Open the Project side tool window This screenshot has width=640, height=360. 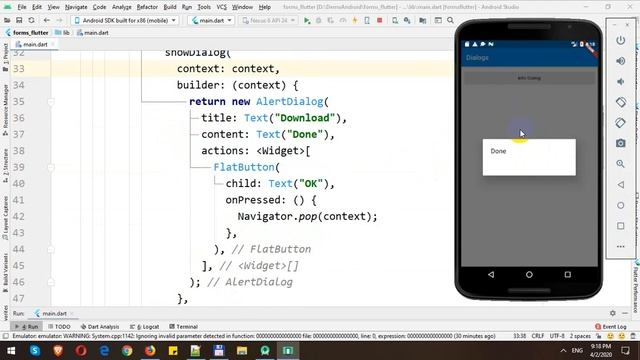pos(5,57)
